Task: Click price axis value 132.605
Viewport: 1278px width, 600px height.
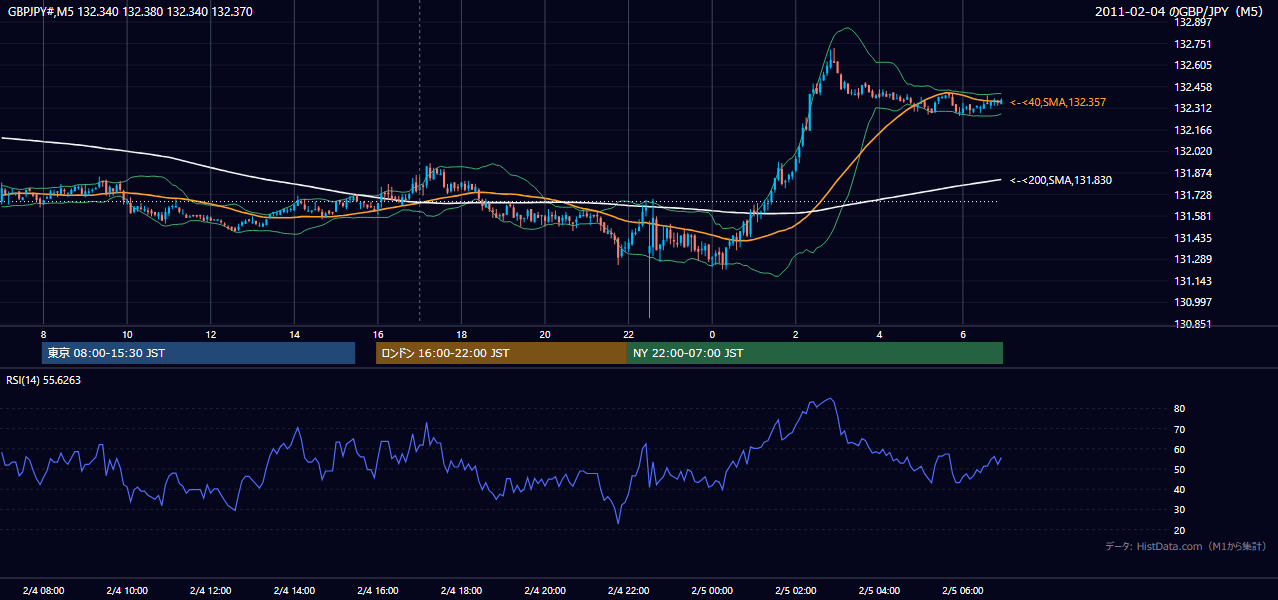Action: click(x=1193, y=65)
